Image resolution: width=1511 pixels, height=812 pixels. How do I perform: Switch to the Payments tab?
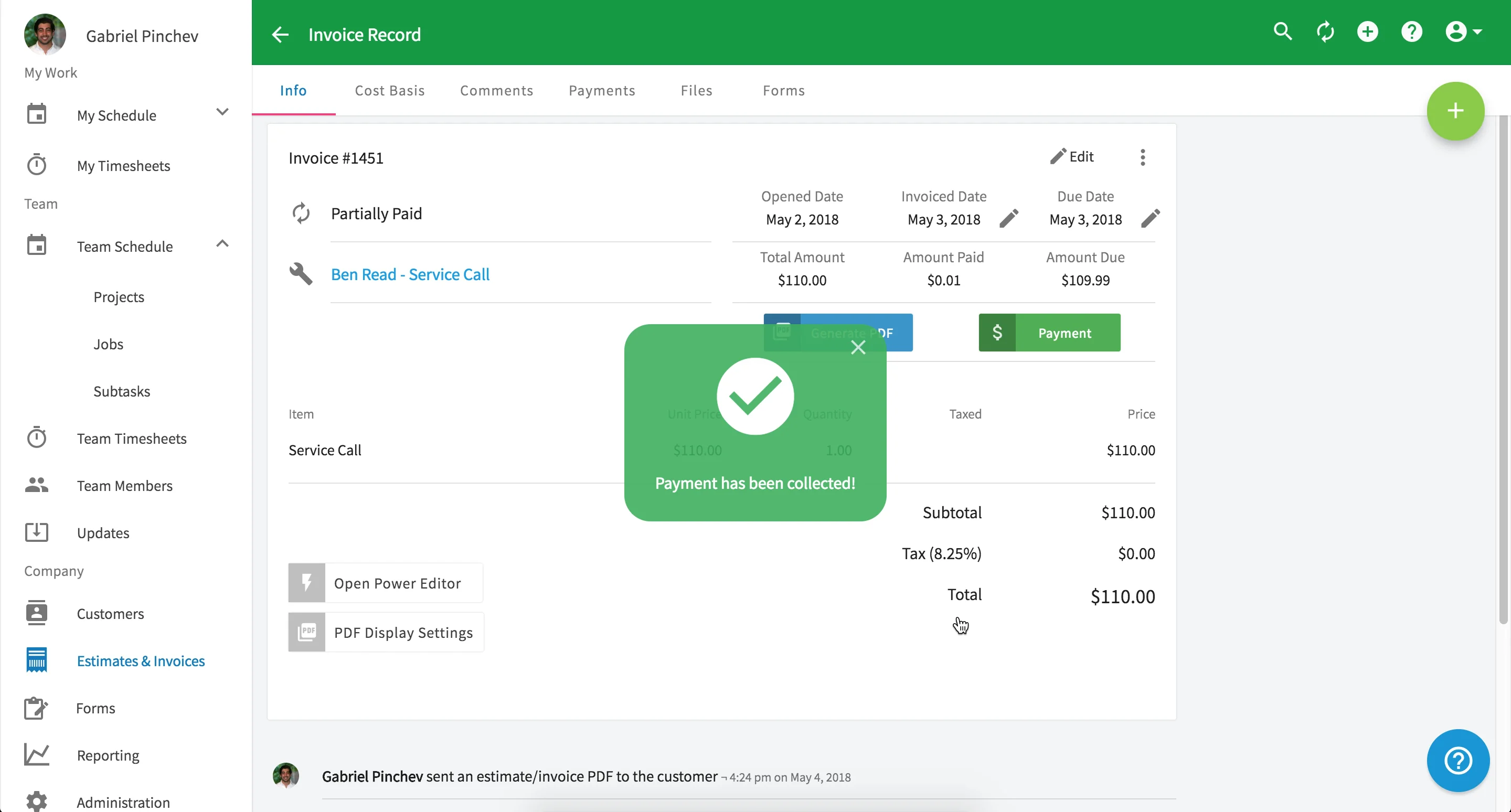pyautogui.click(x=601, y=90)
